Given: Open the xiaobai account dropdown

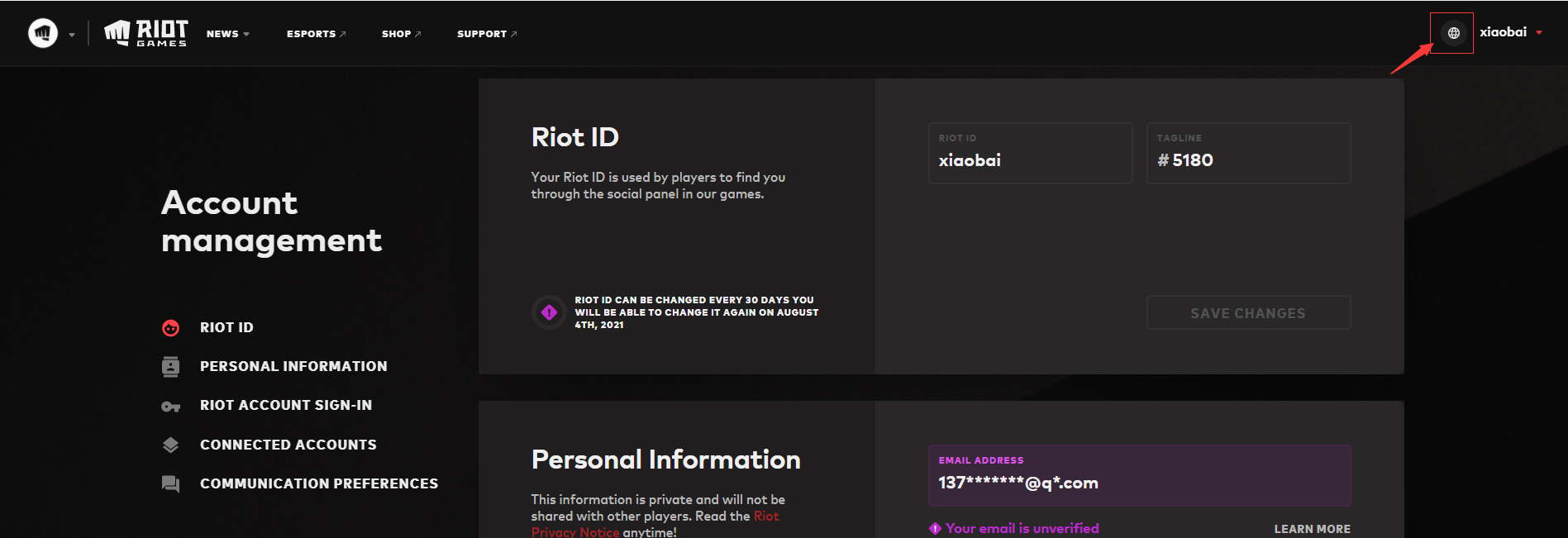Looking at the screenshot, I should coord(1511,32).
